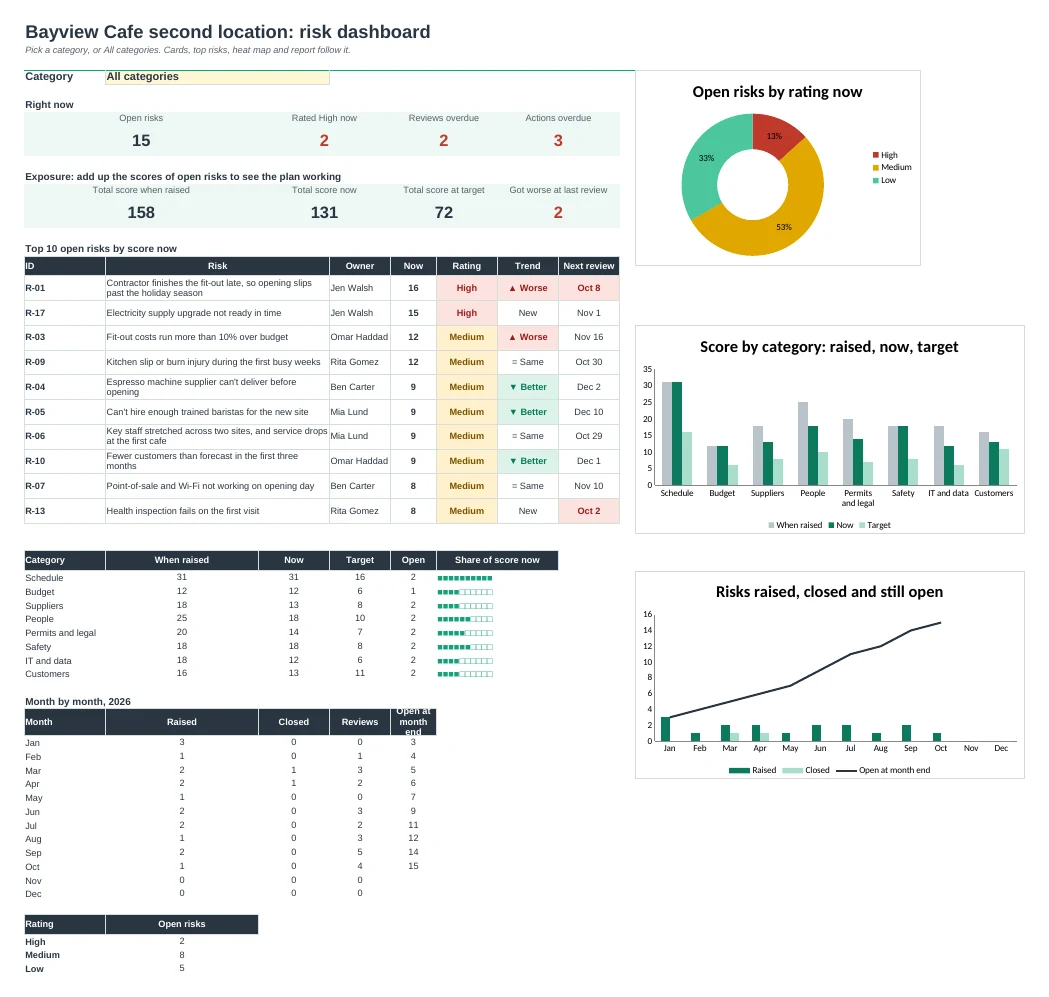Click the Schedule share-of-score data bar

coord(465,578)
